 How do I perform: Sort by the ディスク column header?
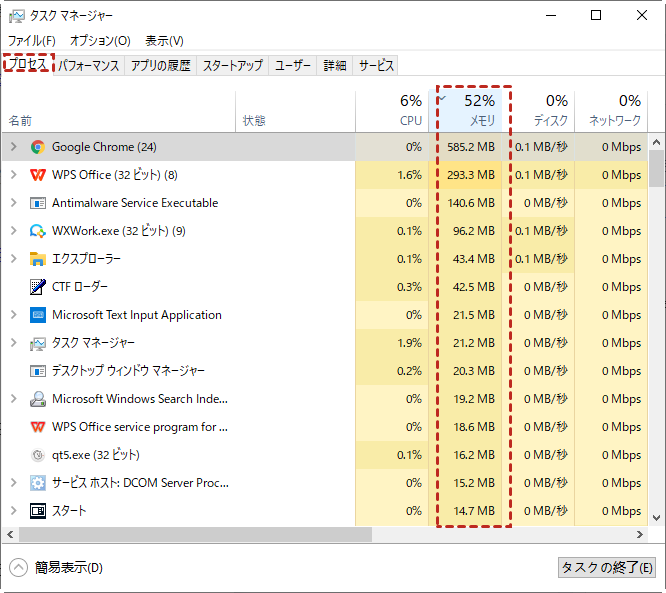pyautogui.click(x=538, y=111)
